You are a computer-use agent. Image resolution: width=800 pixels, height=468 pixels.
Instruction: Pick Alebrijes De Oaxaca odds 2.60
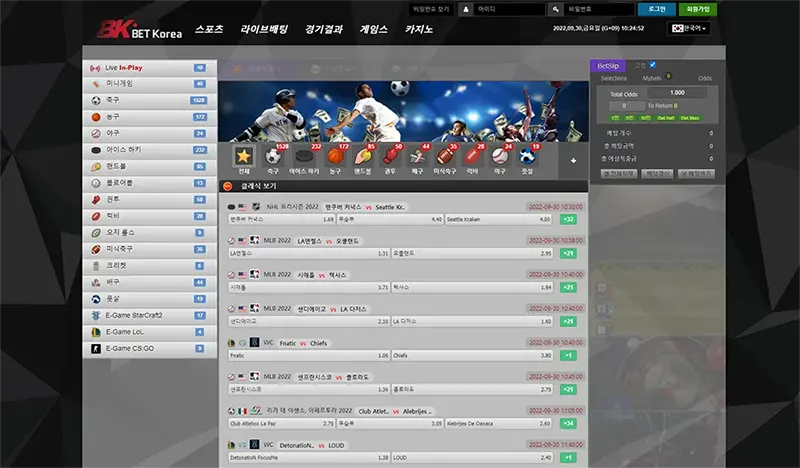[x=498, y=424]
